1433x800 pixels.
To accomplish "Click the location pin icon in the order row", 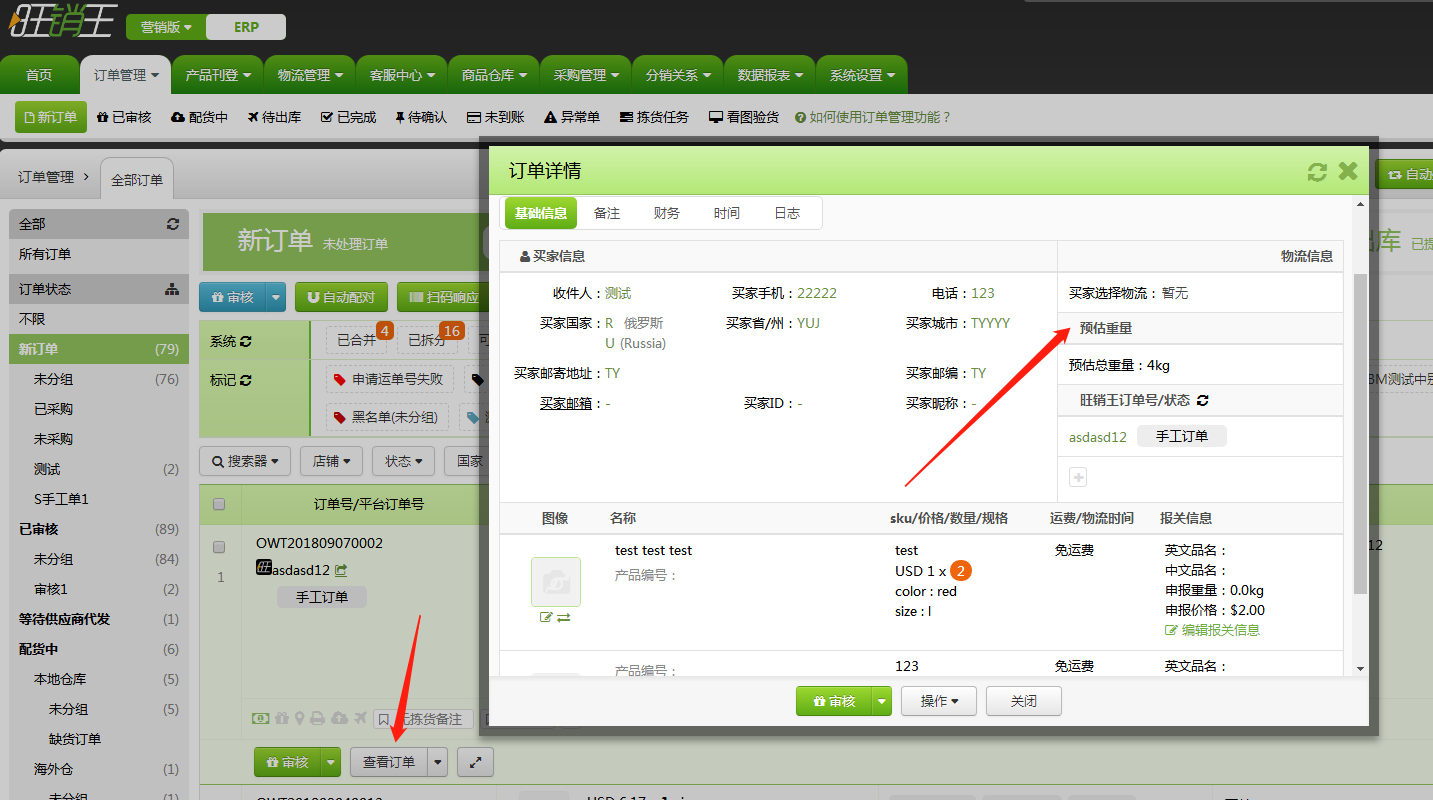I will click(299, 718).
